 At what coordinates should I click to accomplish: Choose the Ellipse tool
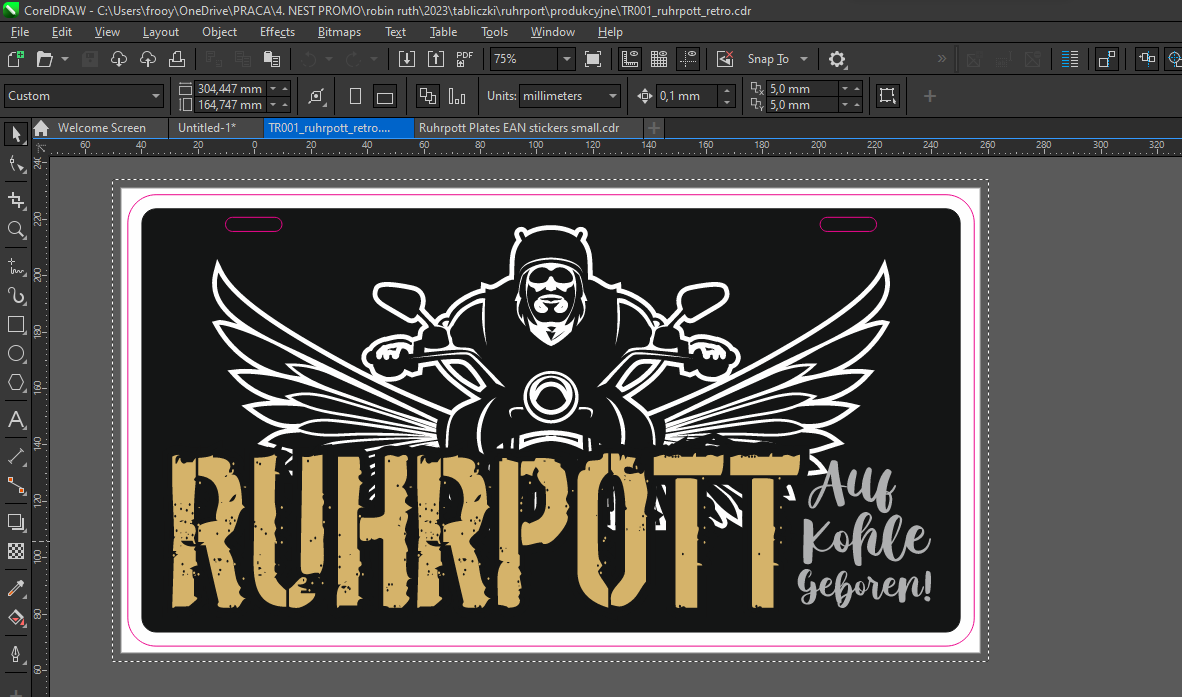tap(16, 353)
